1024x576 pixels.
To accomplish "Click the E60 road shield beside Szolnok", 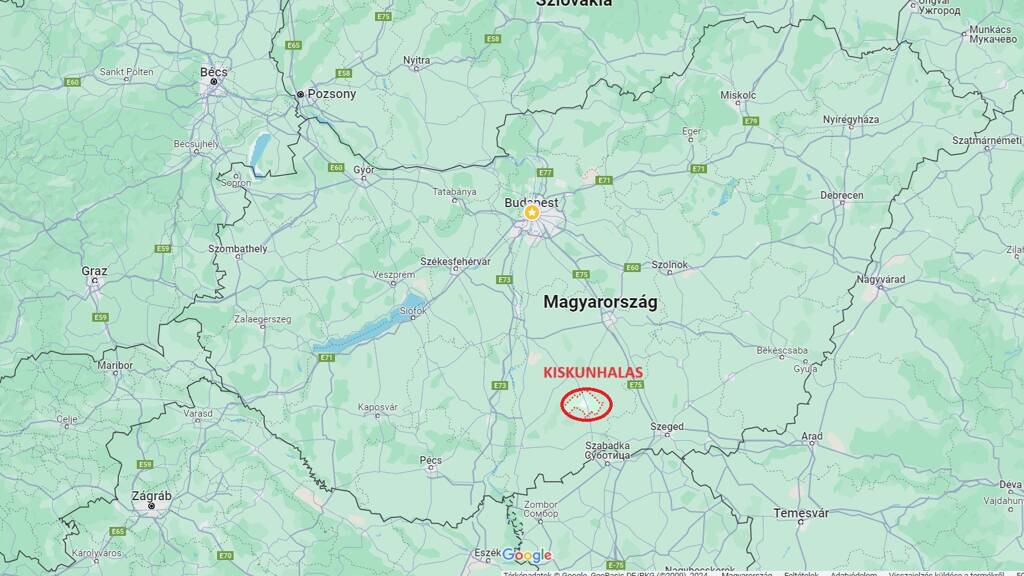I will (632, 267).
